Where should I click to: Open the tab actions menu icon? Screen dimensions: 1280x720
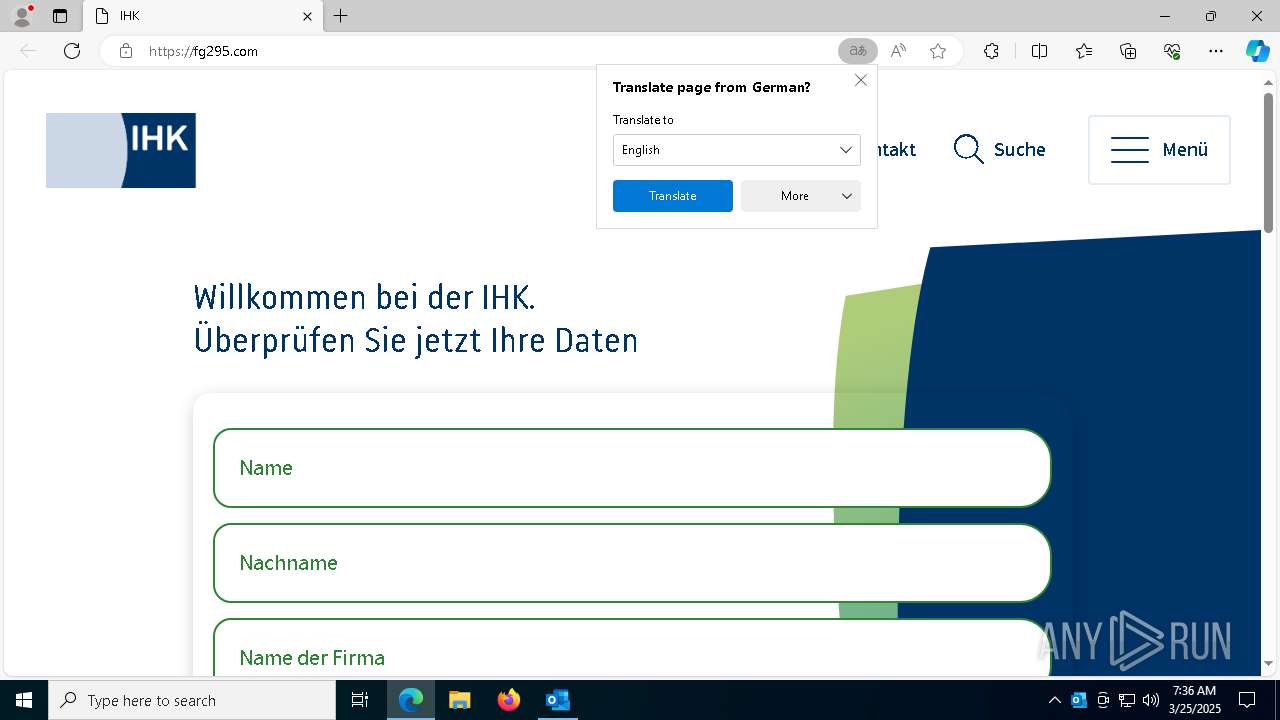(x=60, y=16)
